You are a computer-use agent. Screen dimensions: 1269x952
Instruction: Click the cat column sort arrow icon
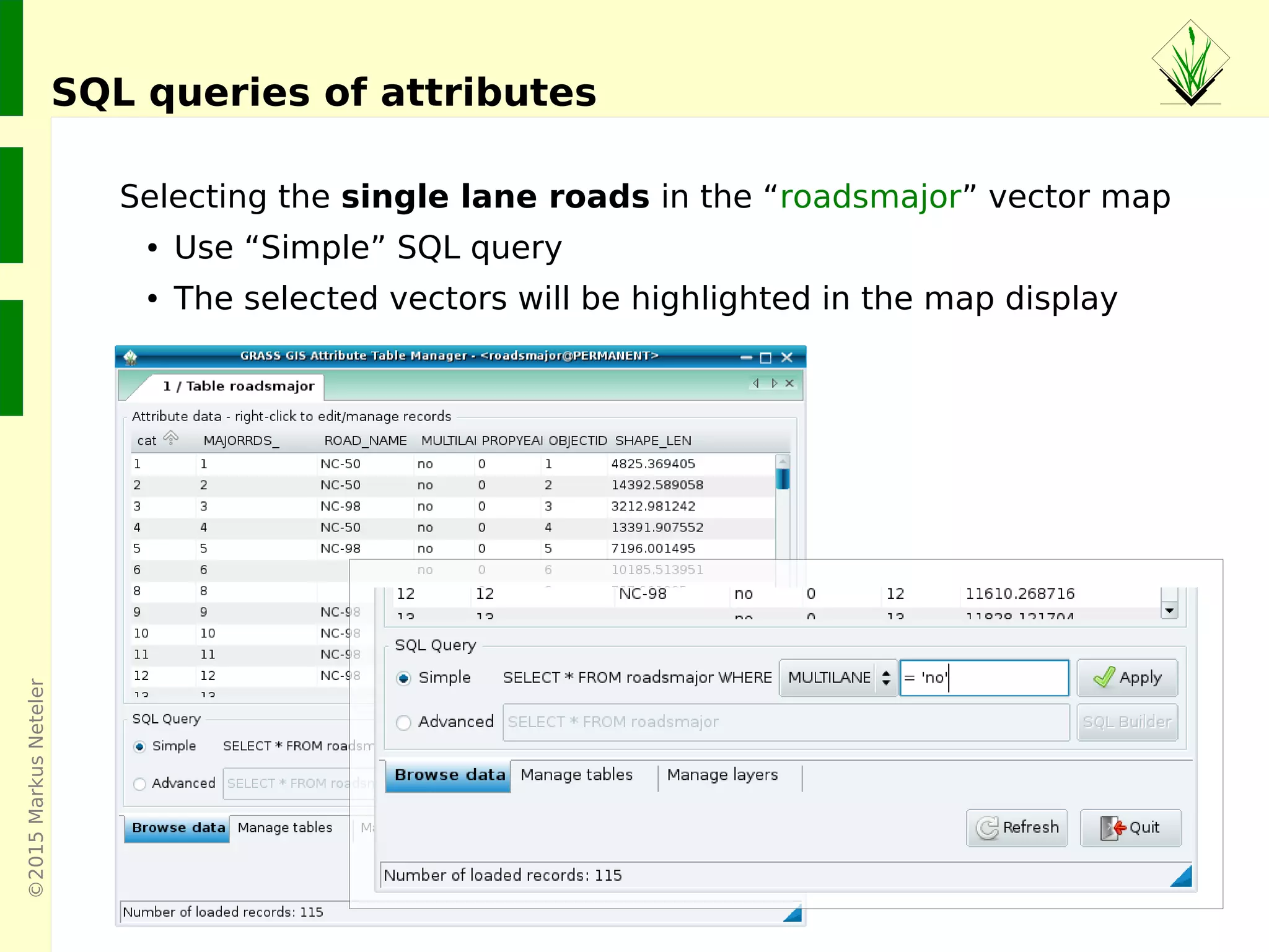170,439
